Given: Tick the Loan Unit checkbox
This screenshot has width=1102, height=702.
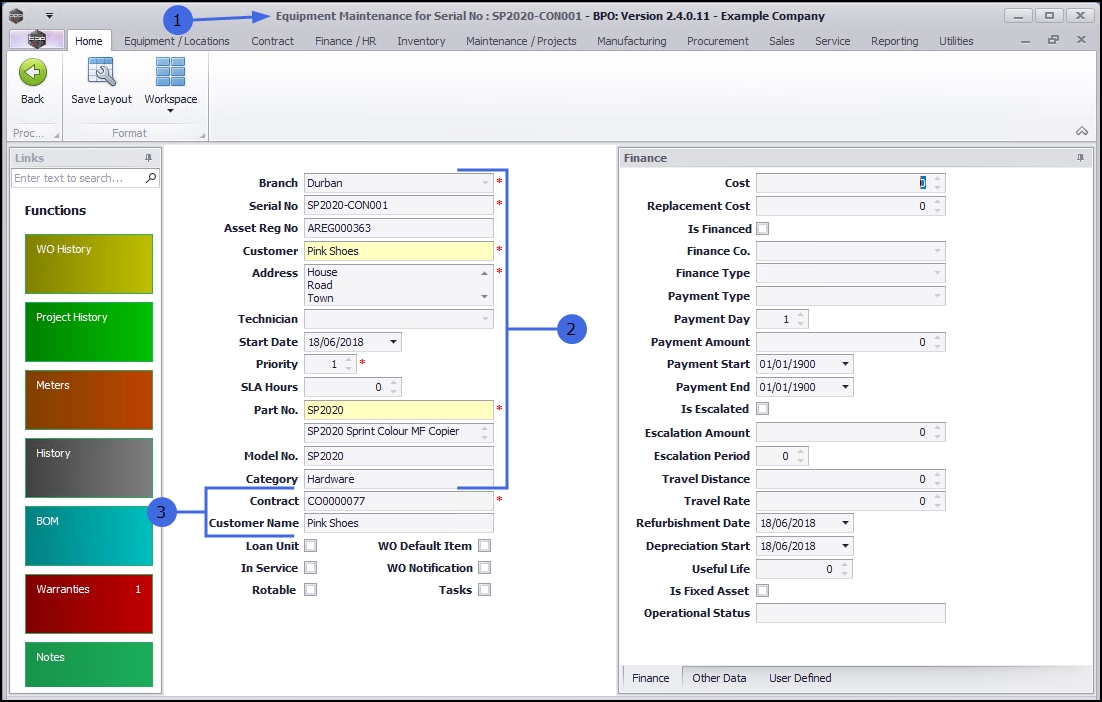Looking at the screenshot, I should point(311,546).
